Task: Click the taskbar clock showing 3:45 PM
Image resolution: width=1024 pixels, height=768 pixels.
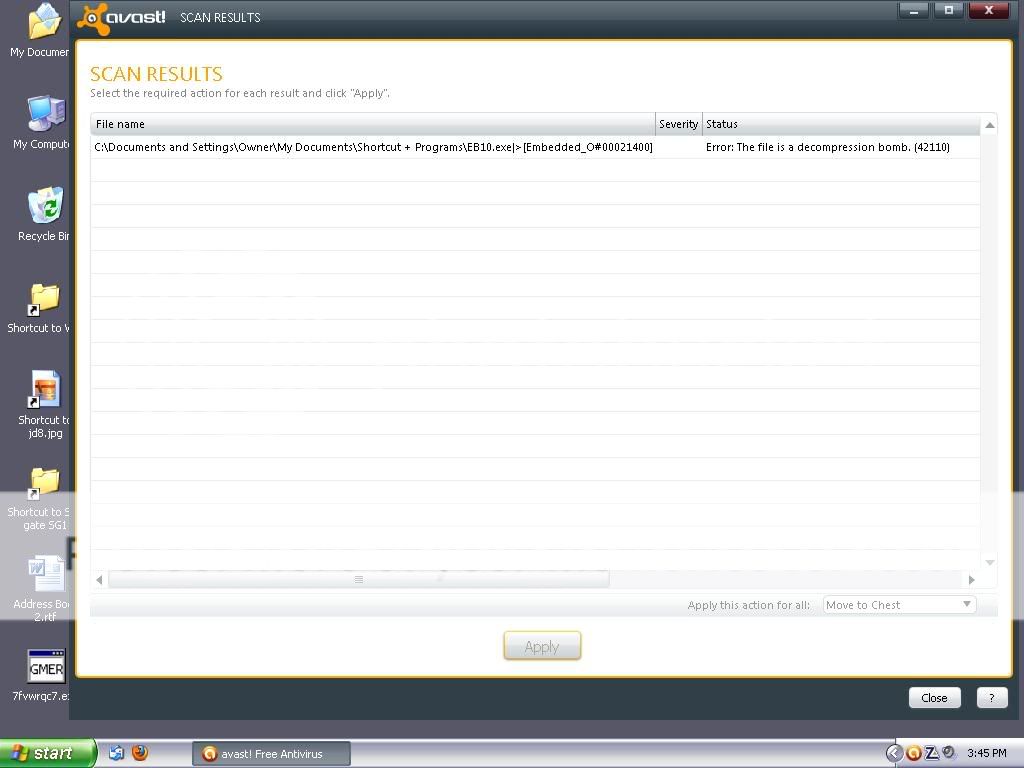Action: click(x=987, y=753)
